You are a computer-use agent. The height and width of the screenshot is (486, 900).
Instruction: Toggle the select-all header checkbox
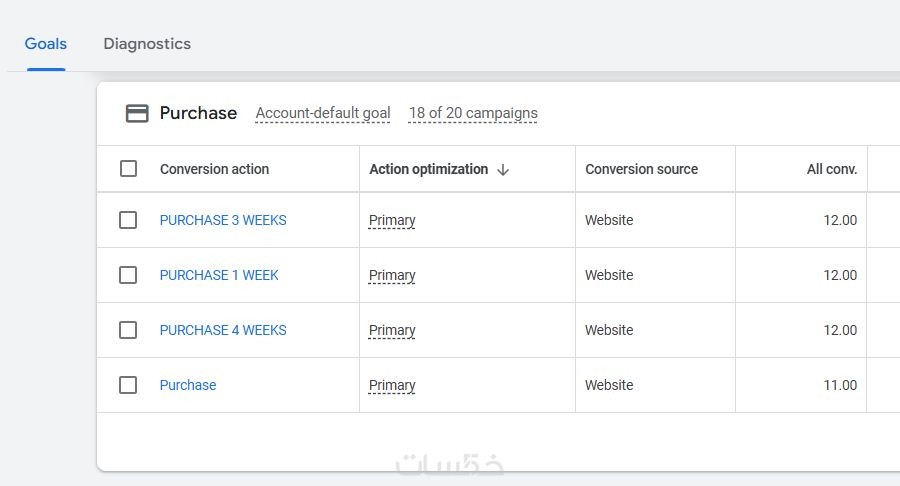128,169
